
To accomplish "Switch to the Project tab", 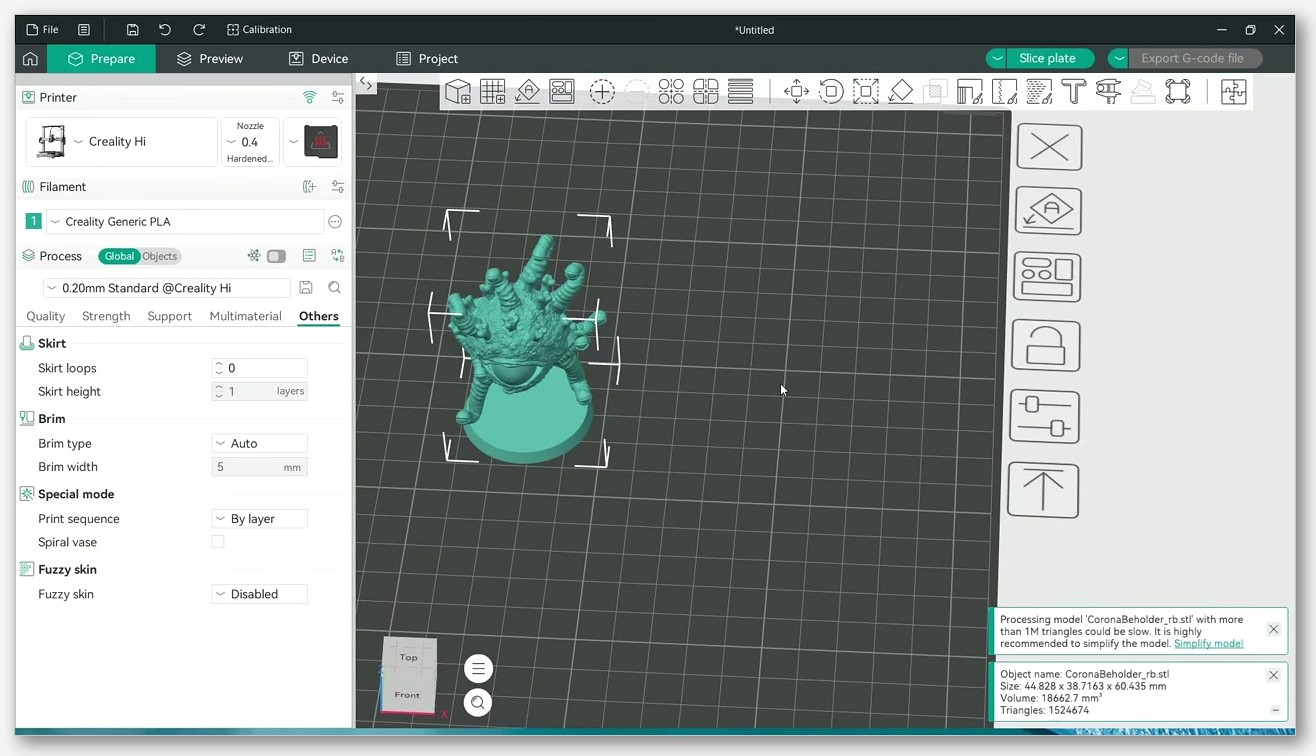I will click(427, 58).
